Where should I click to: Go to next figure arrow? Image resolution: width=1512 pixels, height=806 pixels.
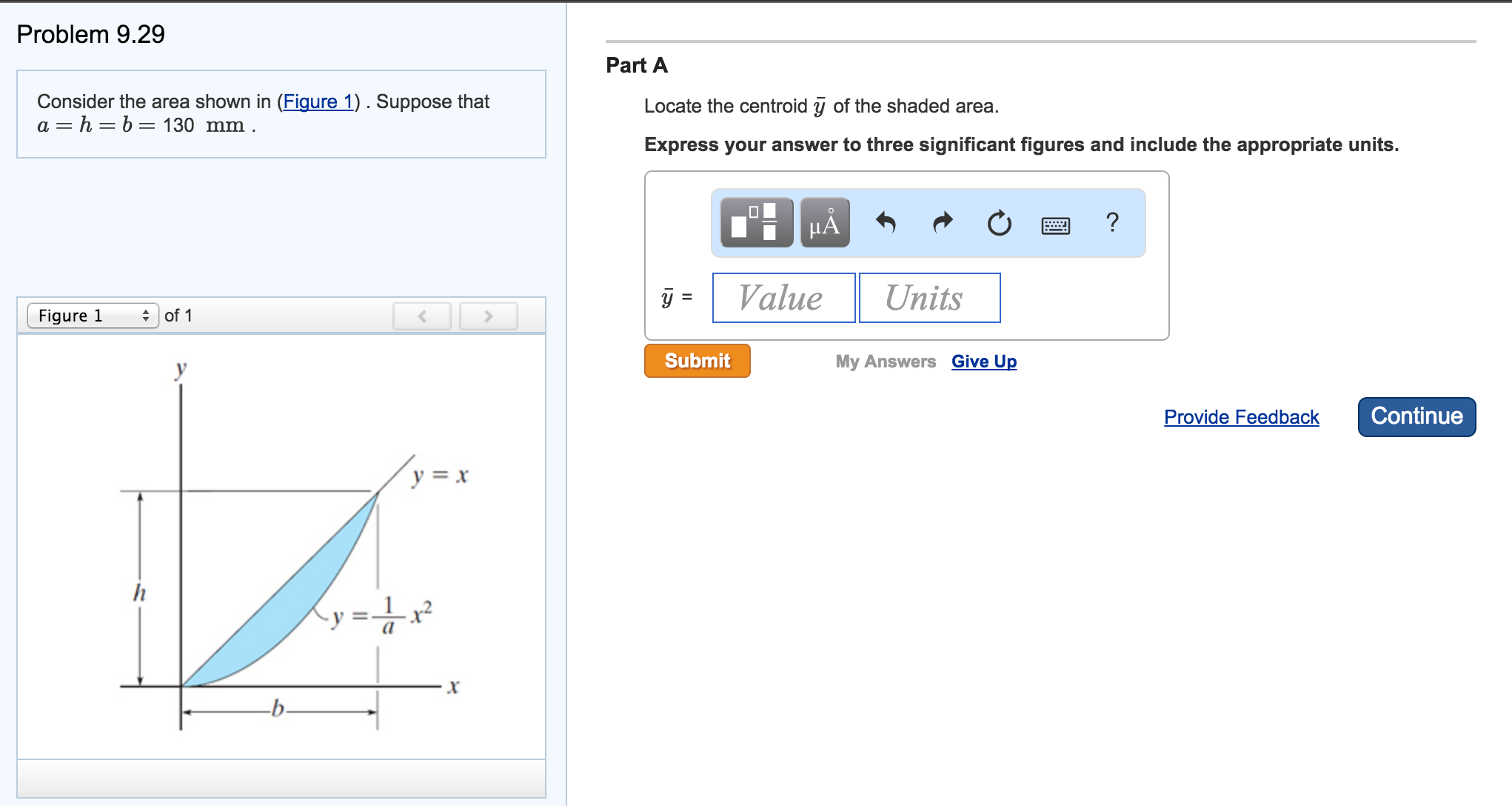click(488, 316)
